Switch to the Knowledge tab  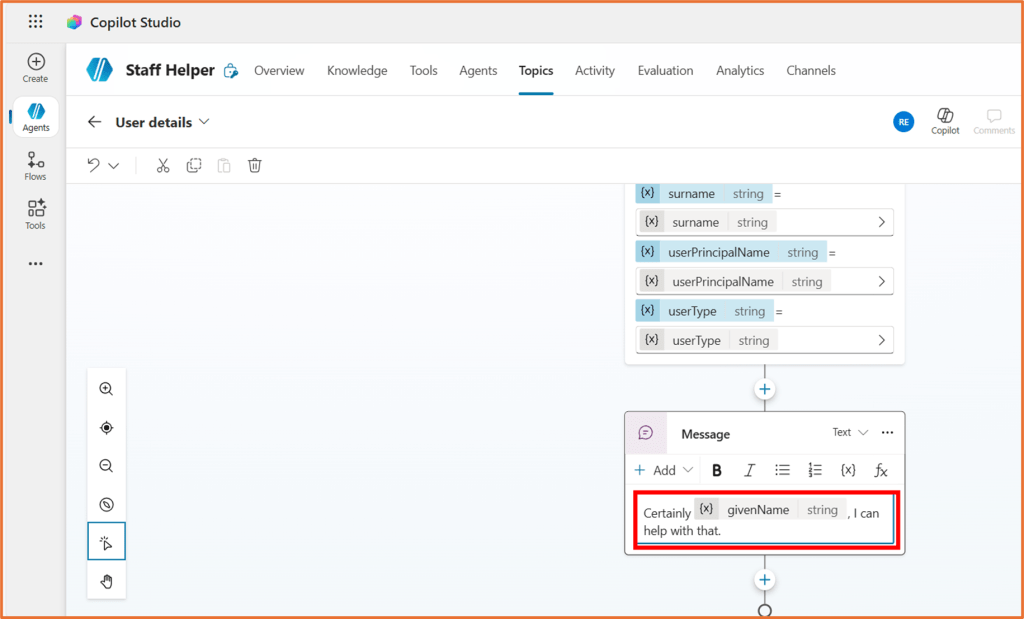tap(357, 70)
